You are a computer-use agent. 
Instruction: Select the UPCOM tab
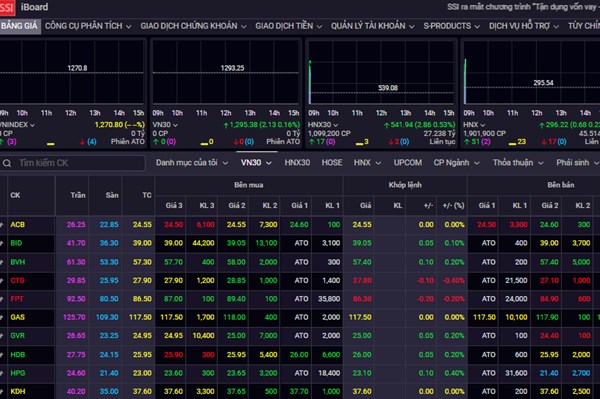coord(408,163)
